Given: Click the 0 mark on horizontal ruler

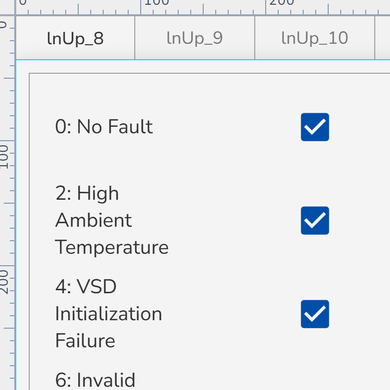Looking at the screenshot, I should (23, 3).
